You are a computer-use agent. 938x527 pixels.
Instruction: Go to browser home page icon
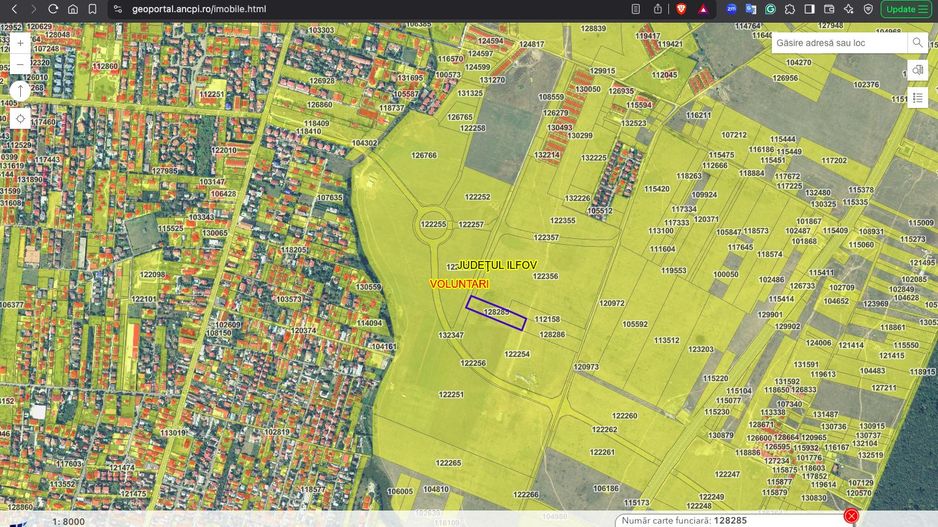tap(73, 9)
